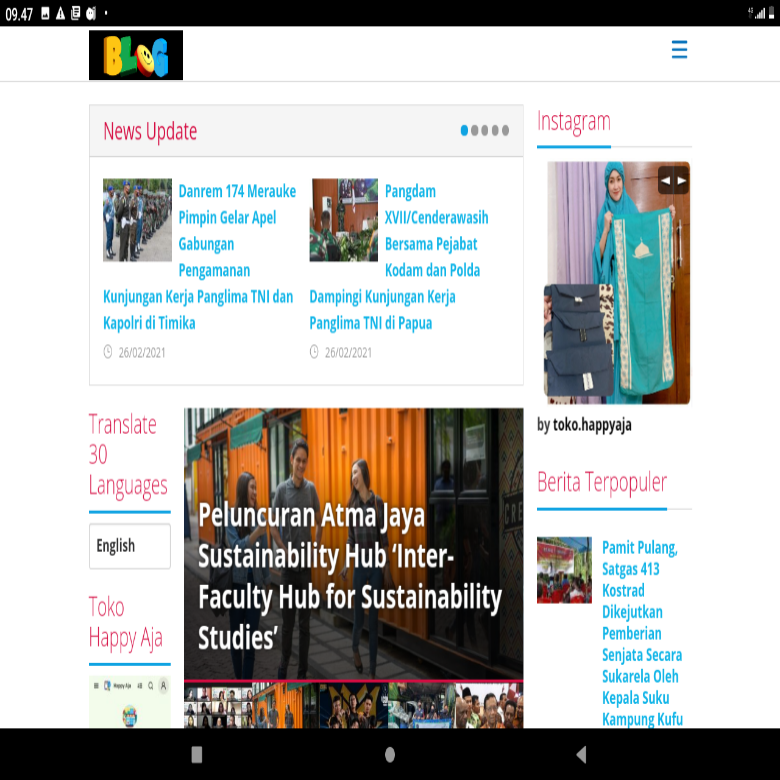Screen dimensions: 780x780
Task: Click clock icon under Pangdam article
Action: tap(314, 352)
